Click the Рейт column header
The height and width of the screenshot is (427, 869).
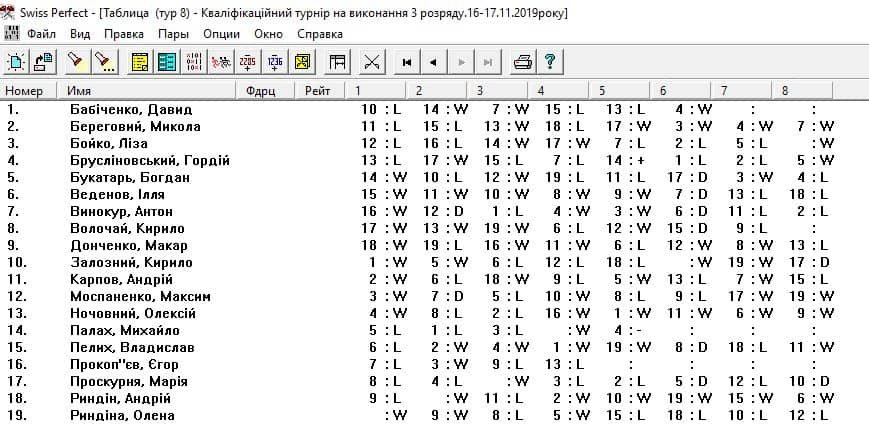[318, 90]
